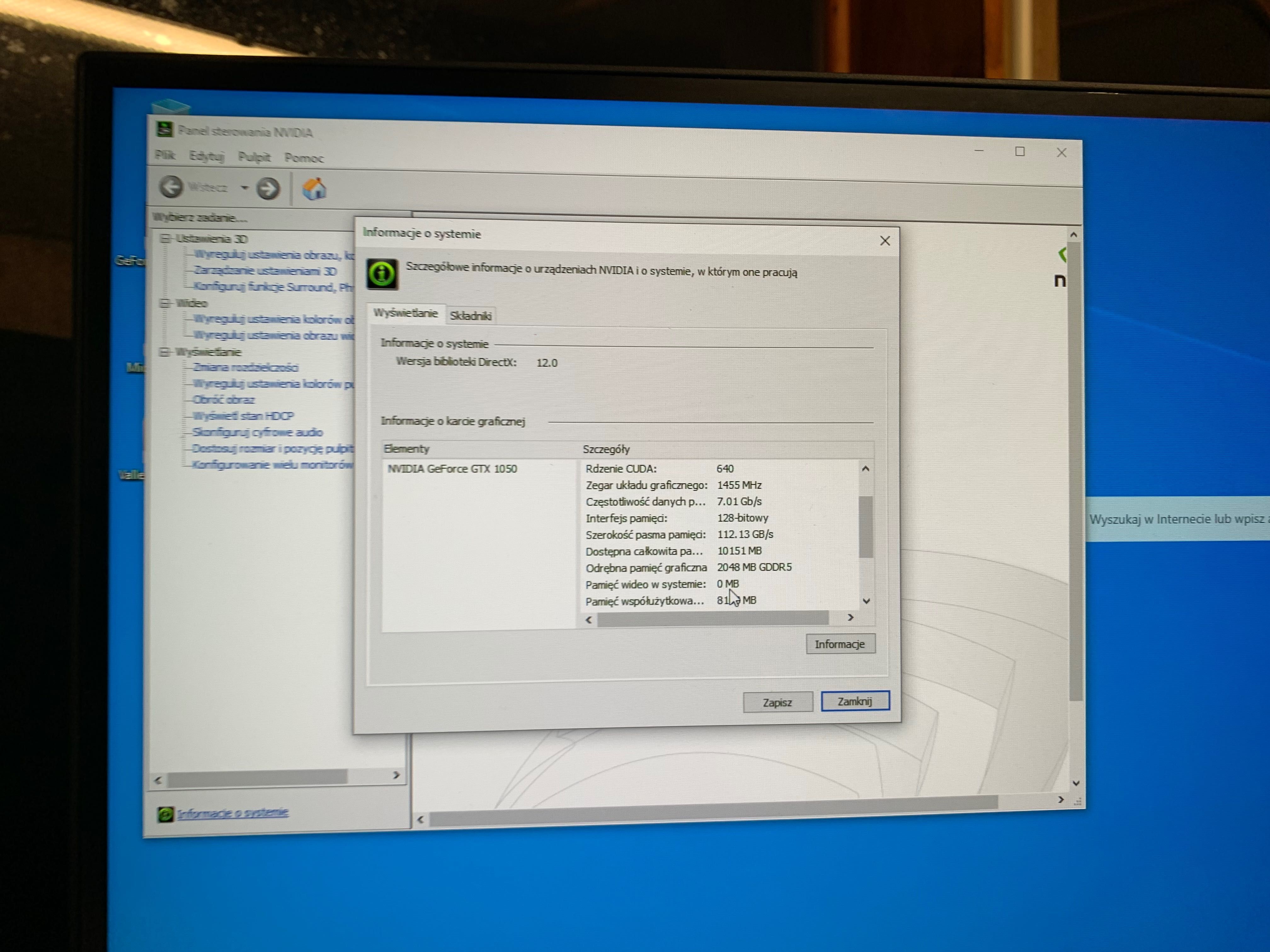Image resolution: width=1270 pixels, height=952 pixels.
Task: Click the Zapisz button
Action: [x=777, y=702]
